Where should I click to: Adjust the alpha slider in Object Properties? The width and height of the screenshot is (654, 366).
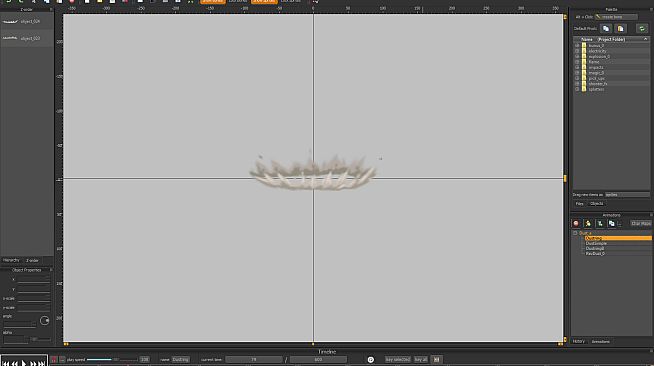coord(41,339)
